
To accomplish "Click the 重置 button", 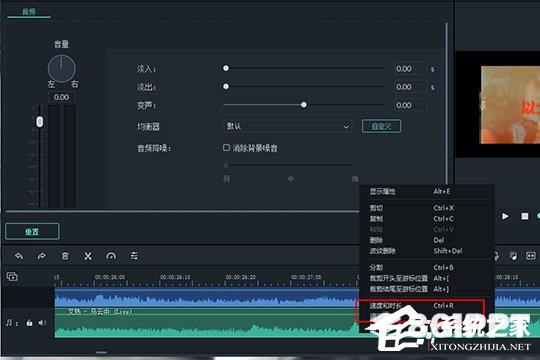I will click(32, 232).
